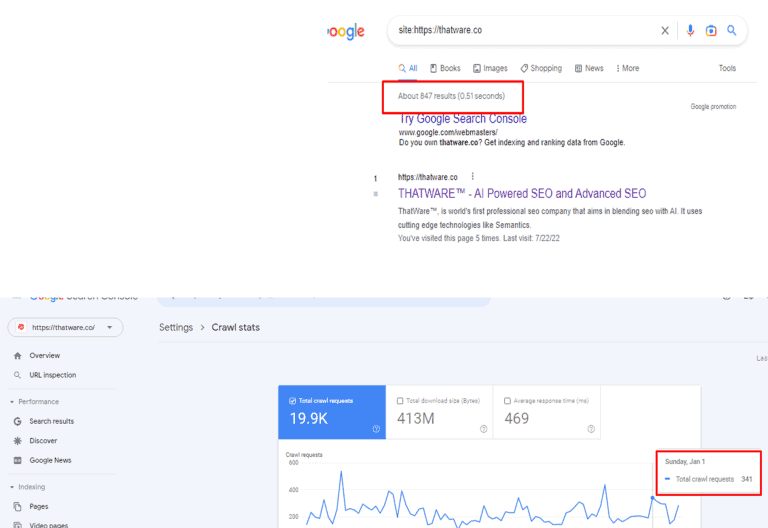The image size is (768, 528).
Task: Open help icon on Total download size card
Action: pyautogui.click(x=483, y=429)
